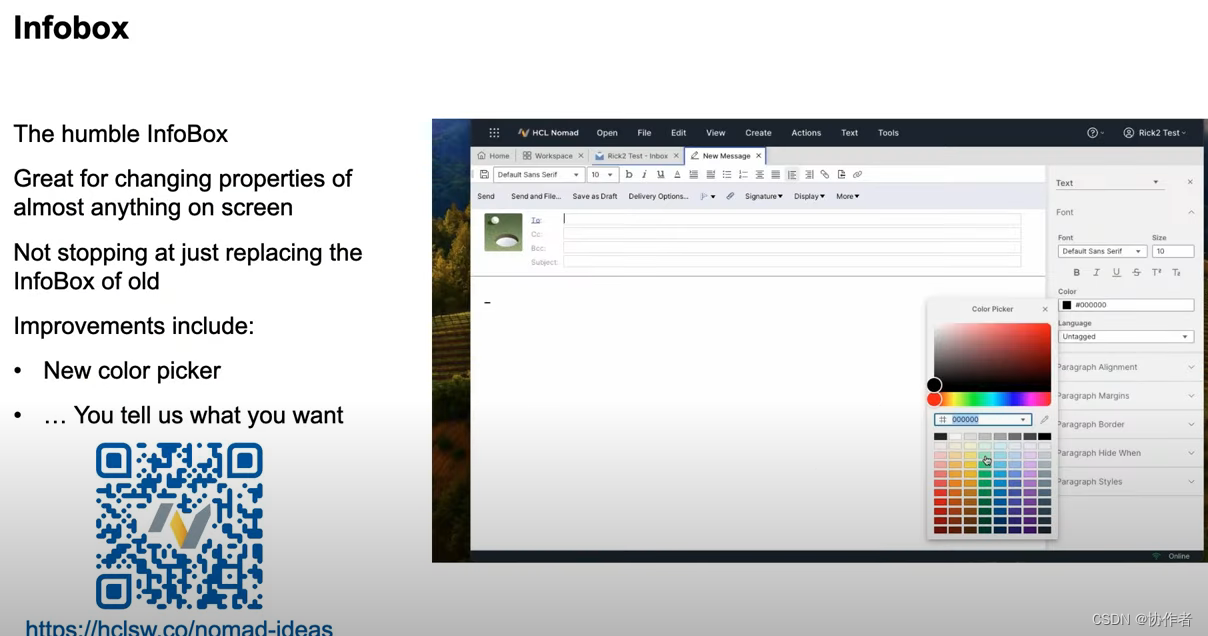Click the Cc input field
Screen dimensions: 1208x636
[792, 234]
